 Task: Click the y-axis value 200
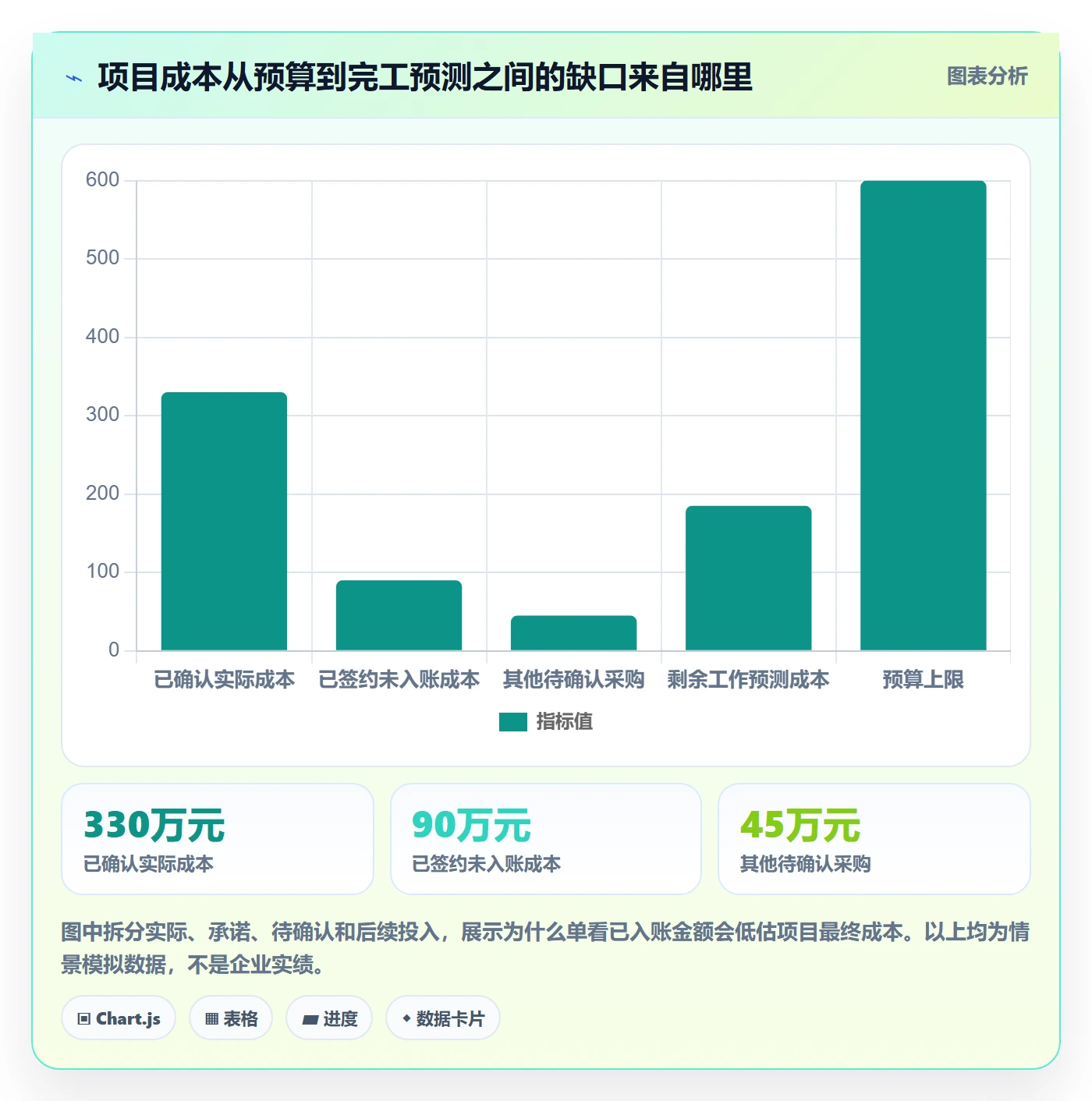pos(102,494)
